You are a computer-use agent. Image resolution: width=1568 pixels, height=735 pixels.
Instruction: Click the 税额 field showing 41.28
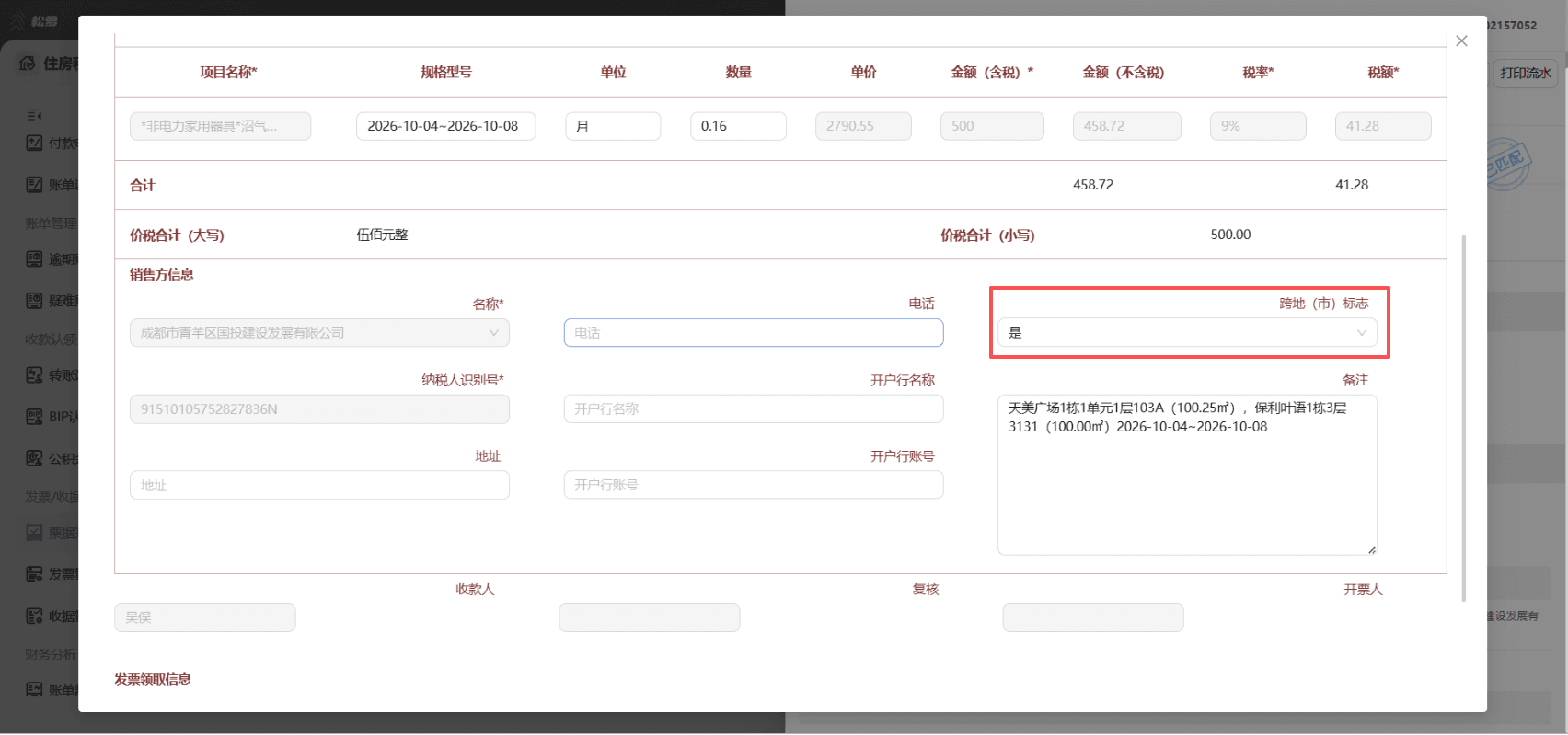(x=1383, y=126)
